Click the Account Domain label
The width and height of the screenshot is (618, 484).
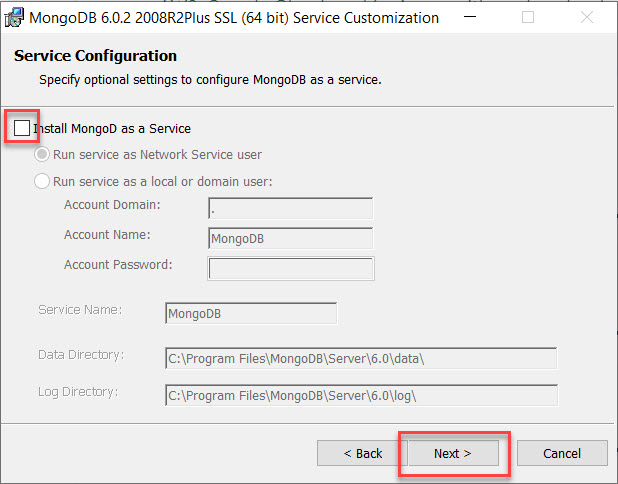112,205
